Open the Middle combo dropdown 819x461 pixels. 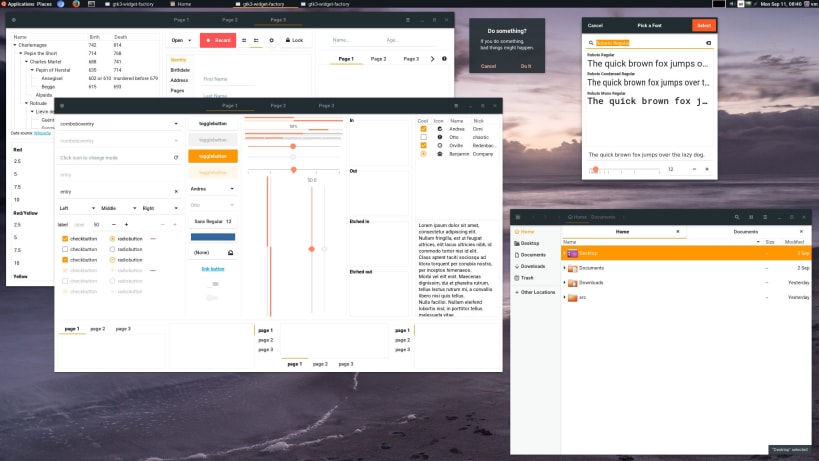coord(119,208)
